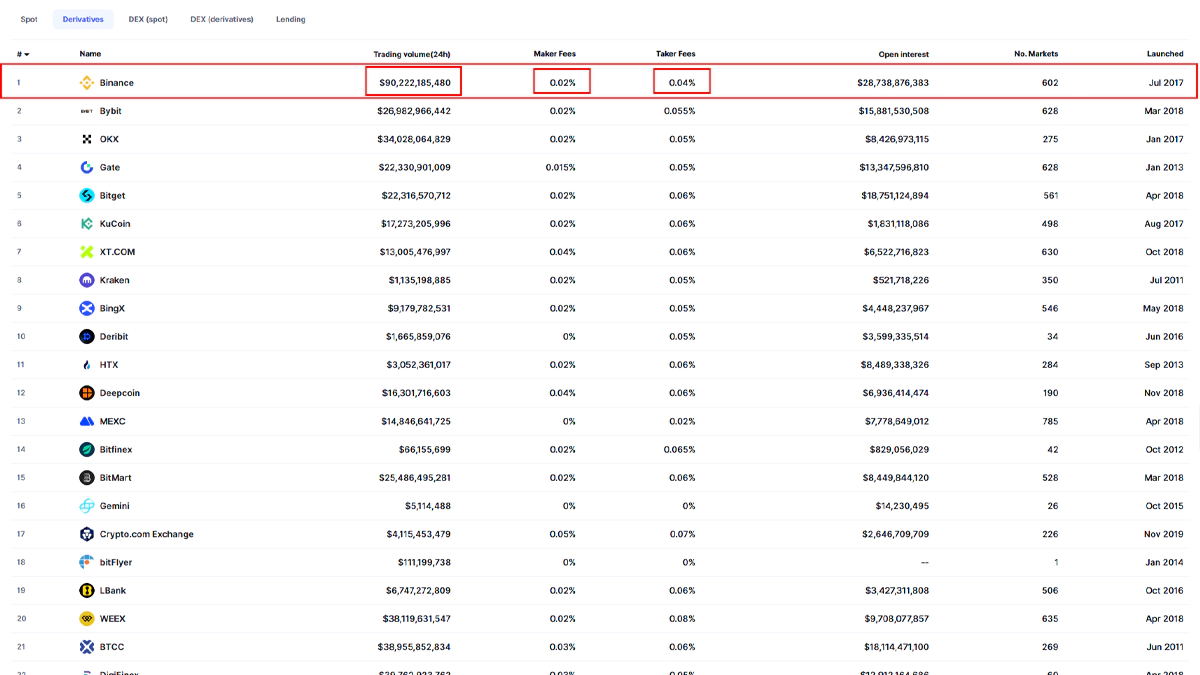Click the MEXC logo icon
Screen dimensions: 1200x675
(x=87, y=421)
